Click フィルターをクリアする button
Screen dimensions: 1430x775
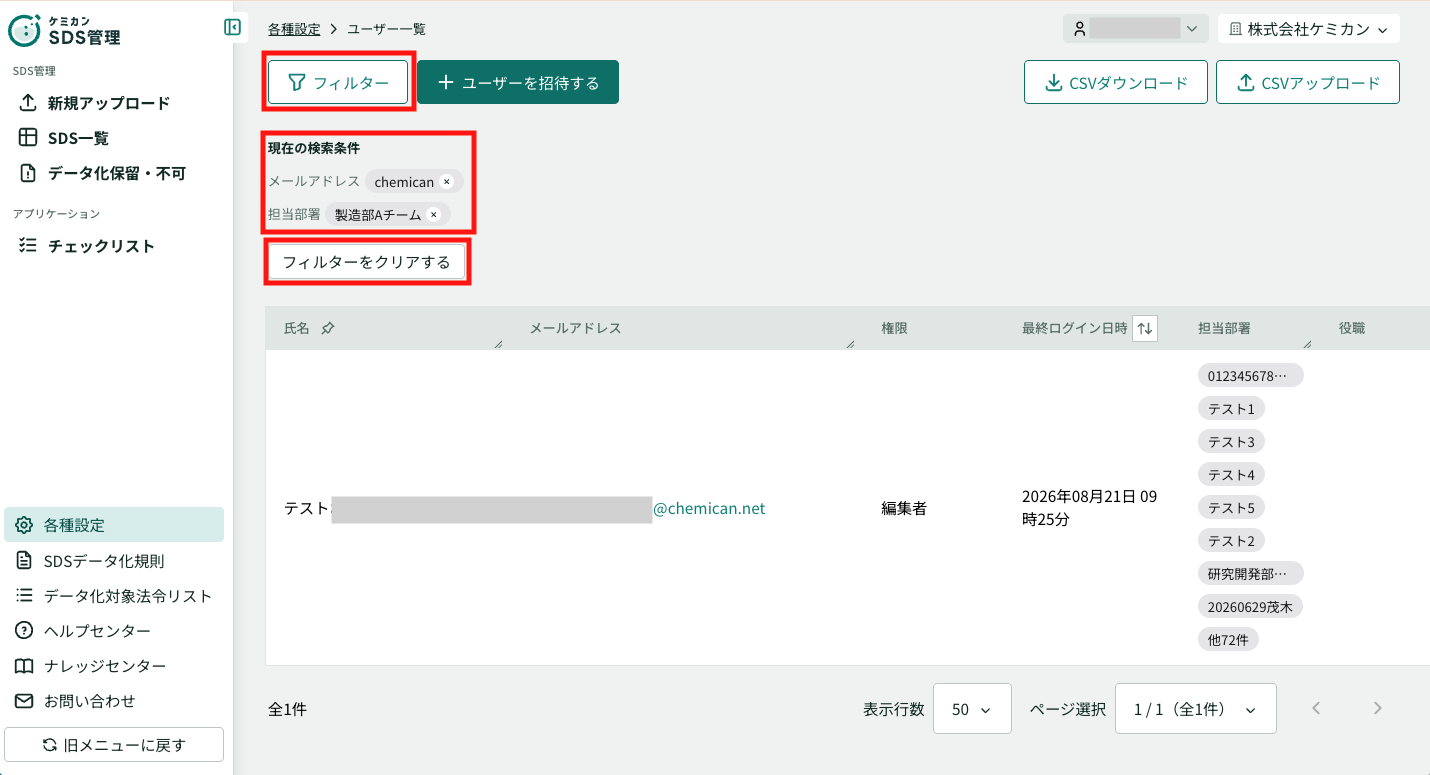click(x=367, y=263)
